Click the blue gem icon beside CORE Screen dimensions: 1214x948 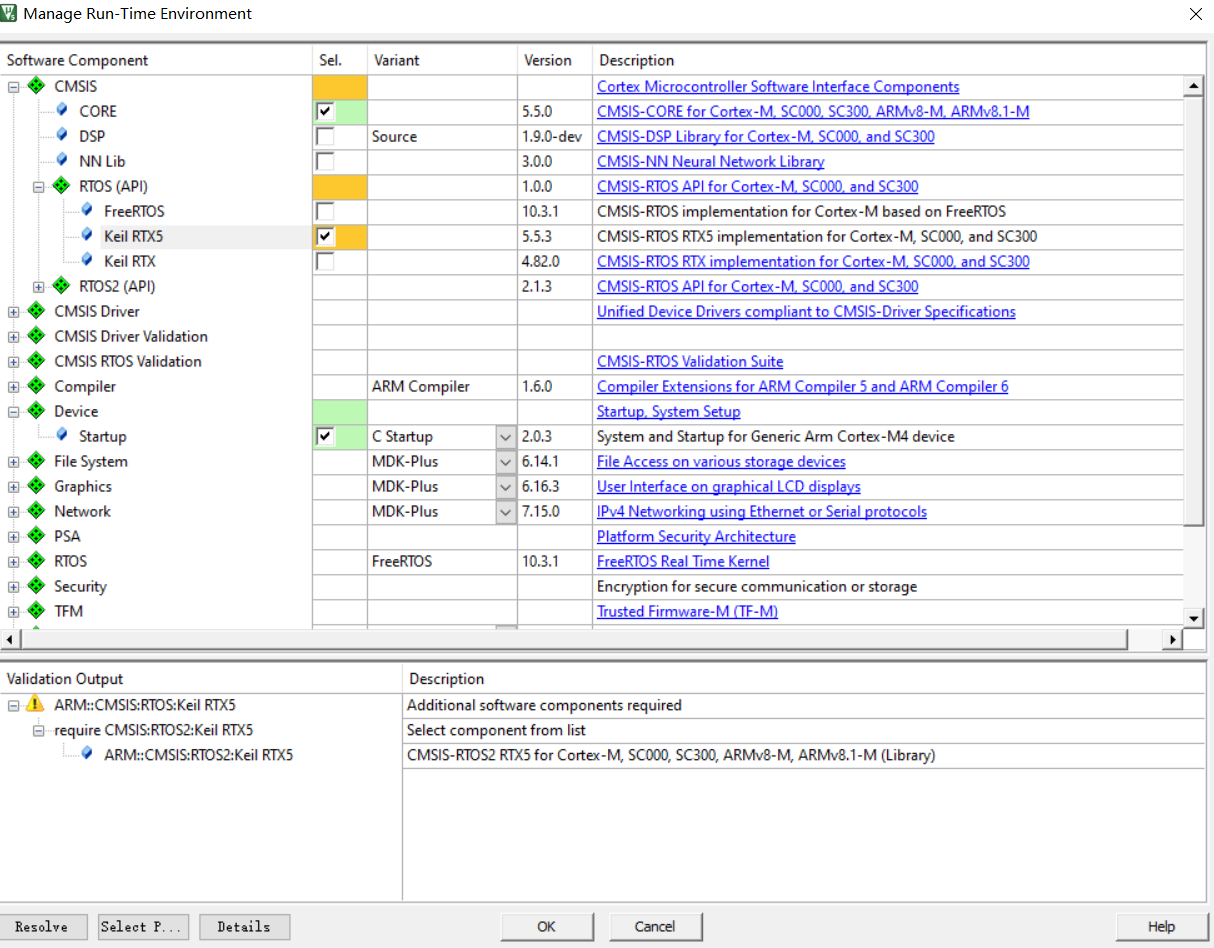pyautogui.click(x=62, y=110)
